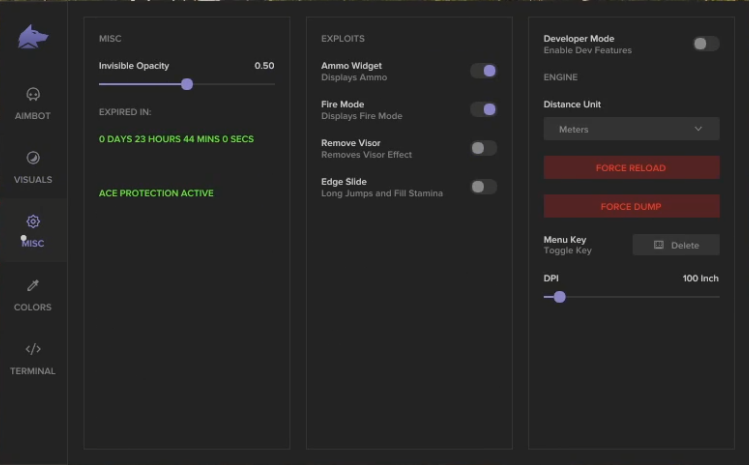Screen dimensions: 749x465
Task: Open the Terminal code-brackets icon
Action: 33,349
